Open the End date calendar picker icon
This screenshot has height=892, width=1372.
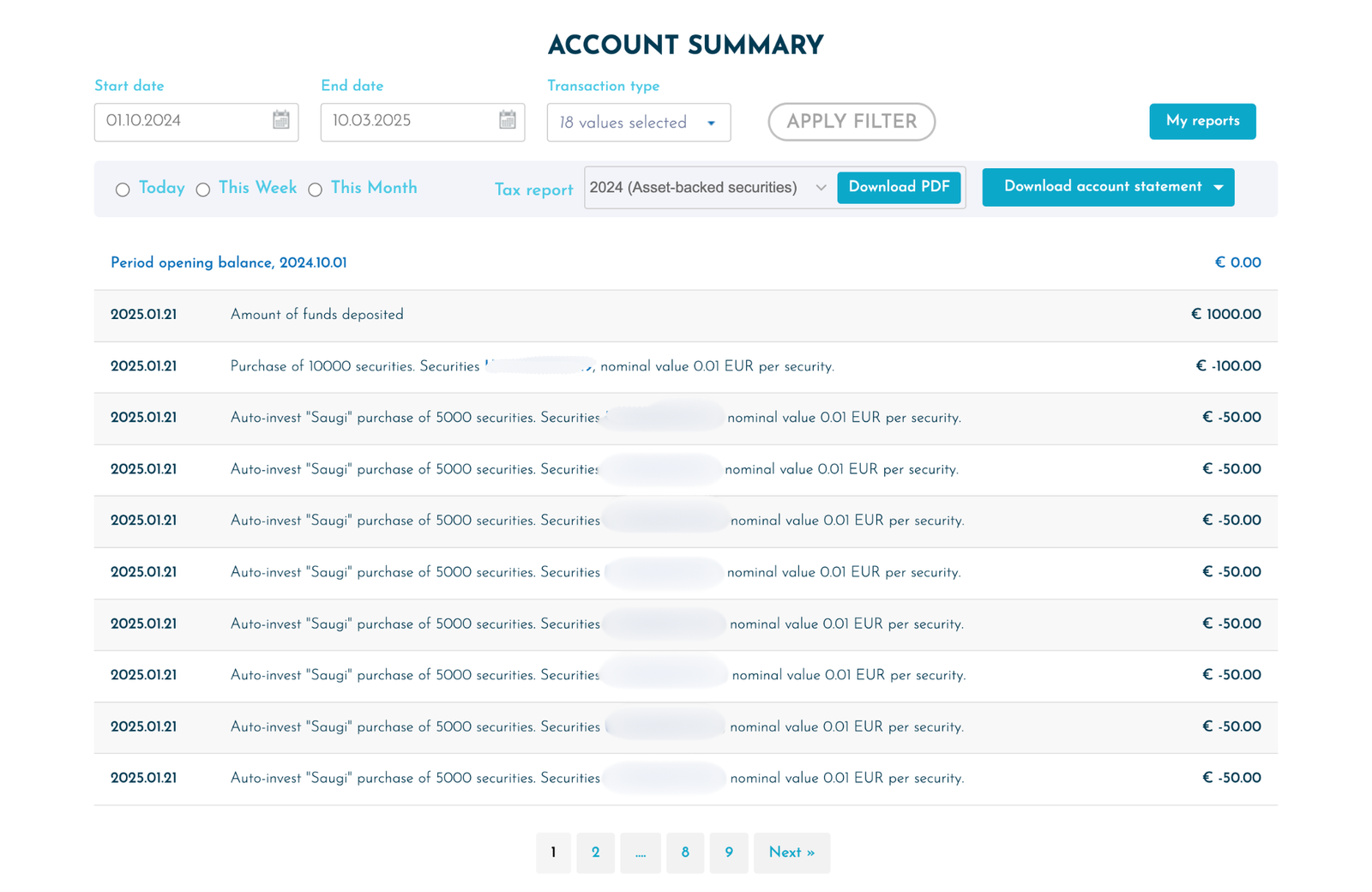(508, 120)
